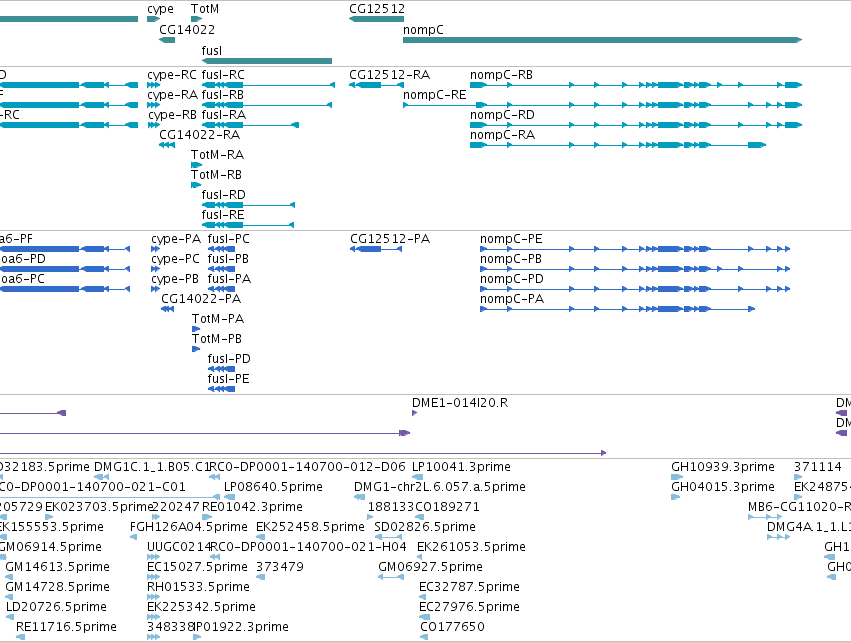
Task: Select transcript nompC-RB
Action: pyautogui.click(x=636, y=85)
